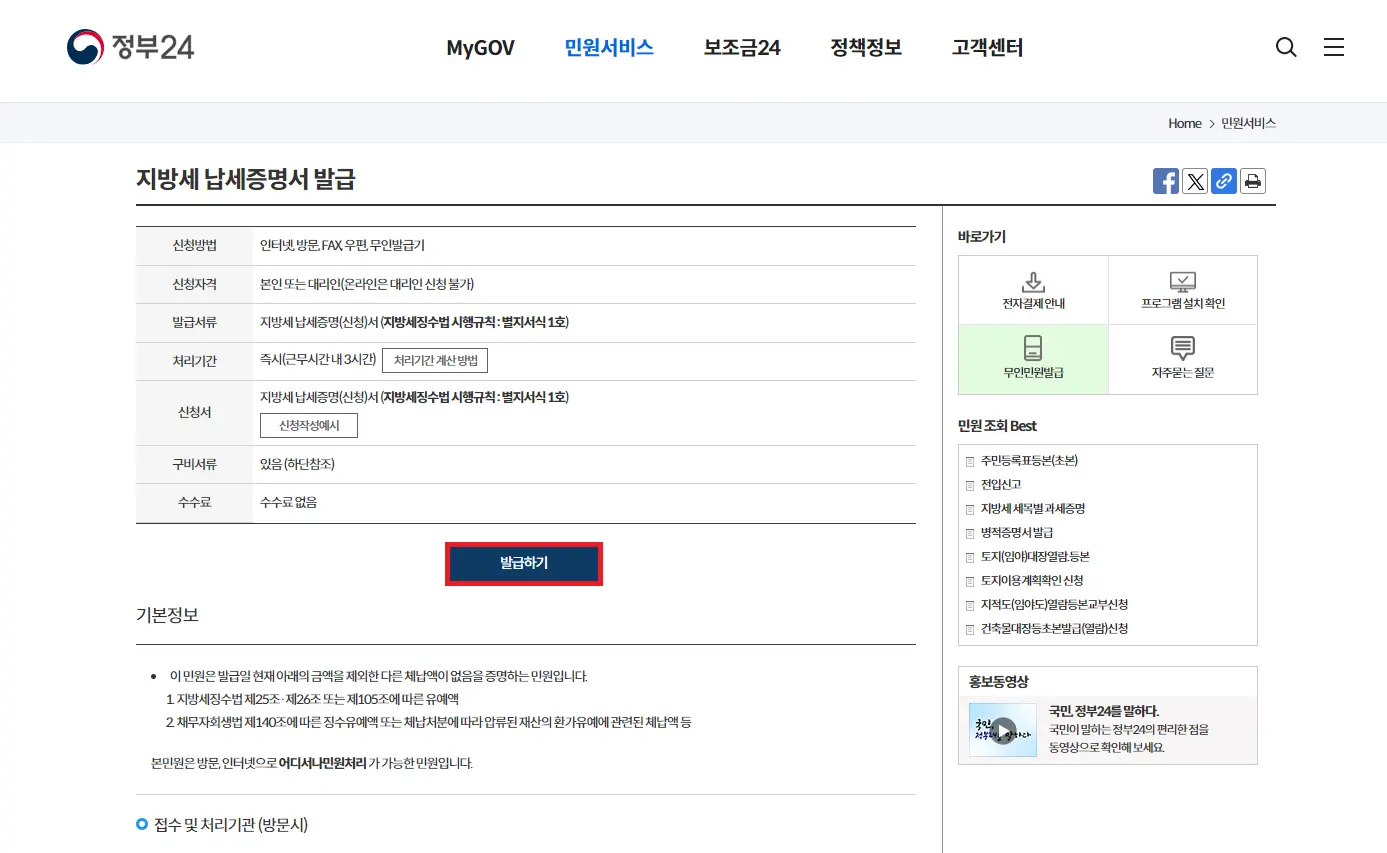Print the page using the printer icon
The width and height of the screenshot is (1387, 853).
pyautogui.click(x=1252, y=181)
